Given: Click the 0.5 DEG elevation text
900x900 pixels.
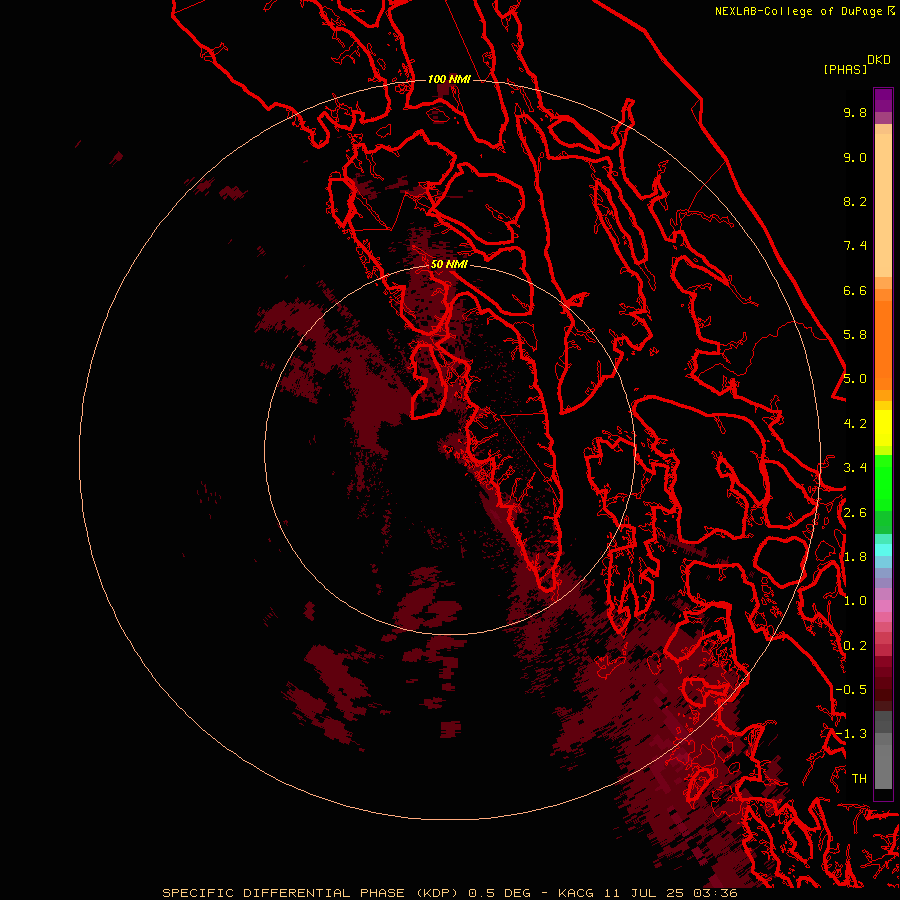Looking at the screenshot, I should click(x=501, y=893).
